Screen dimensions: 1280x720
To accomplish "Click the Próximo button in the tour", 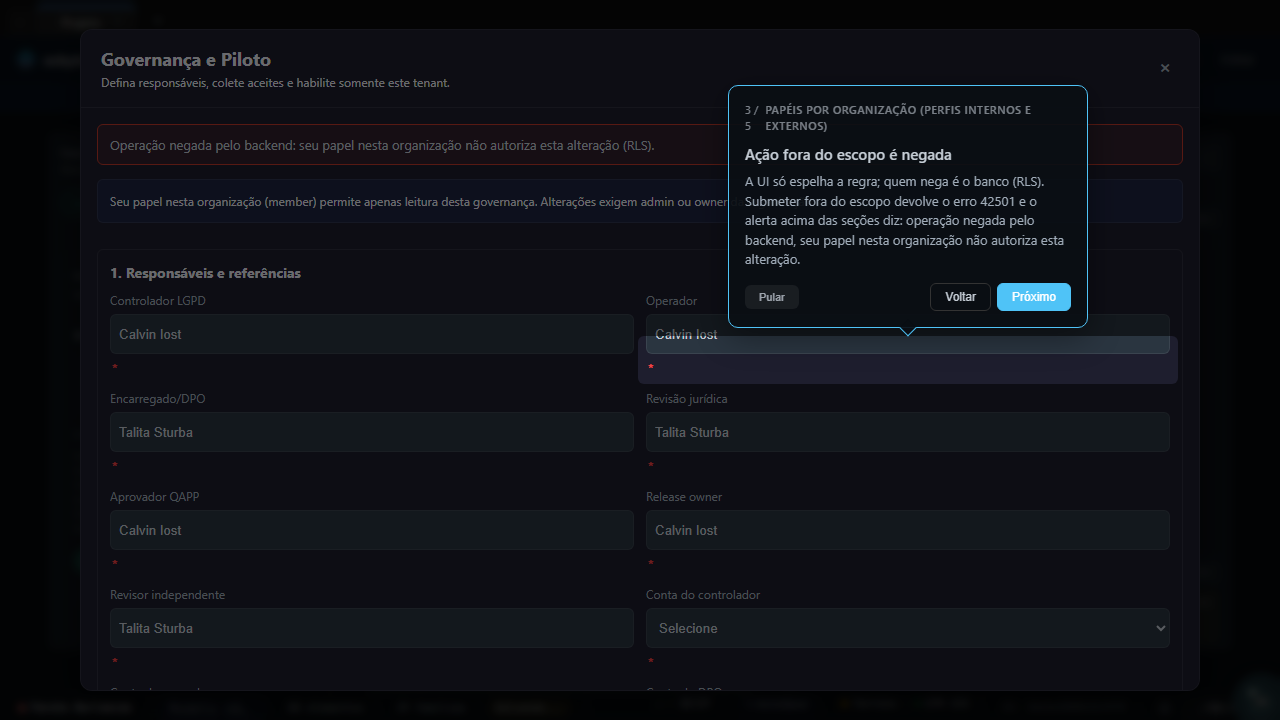I will (x=1034, y=297).
